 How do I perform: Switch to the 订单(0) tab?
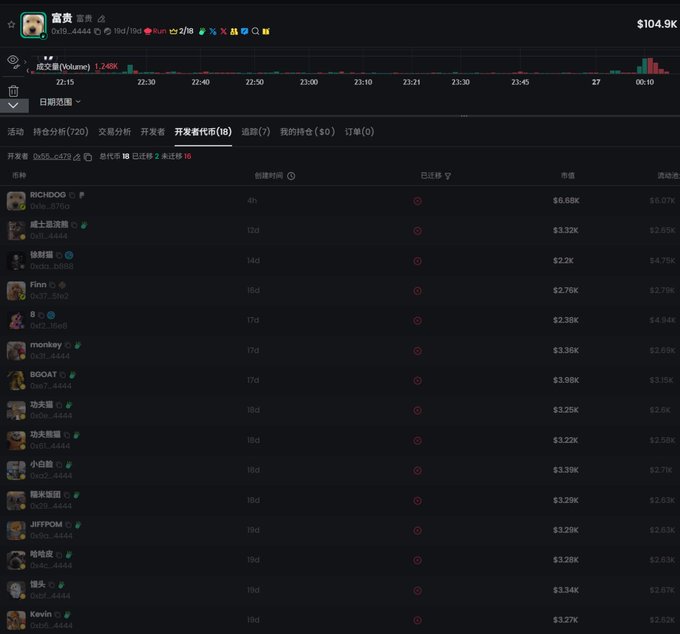coord(360,132)
